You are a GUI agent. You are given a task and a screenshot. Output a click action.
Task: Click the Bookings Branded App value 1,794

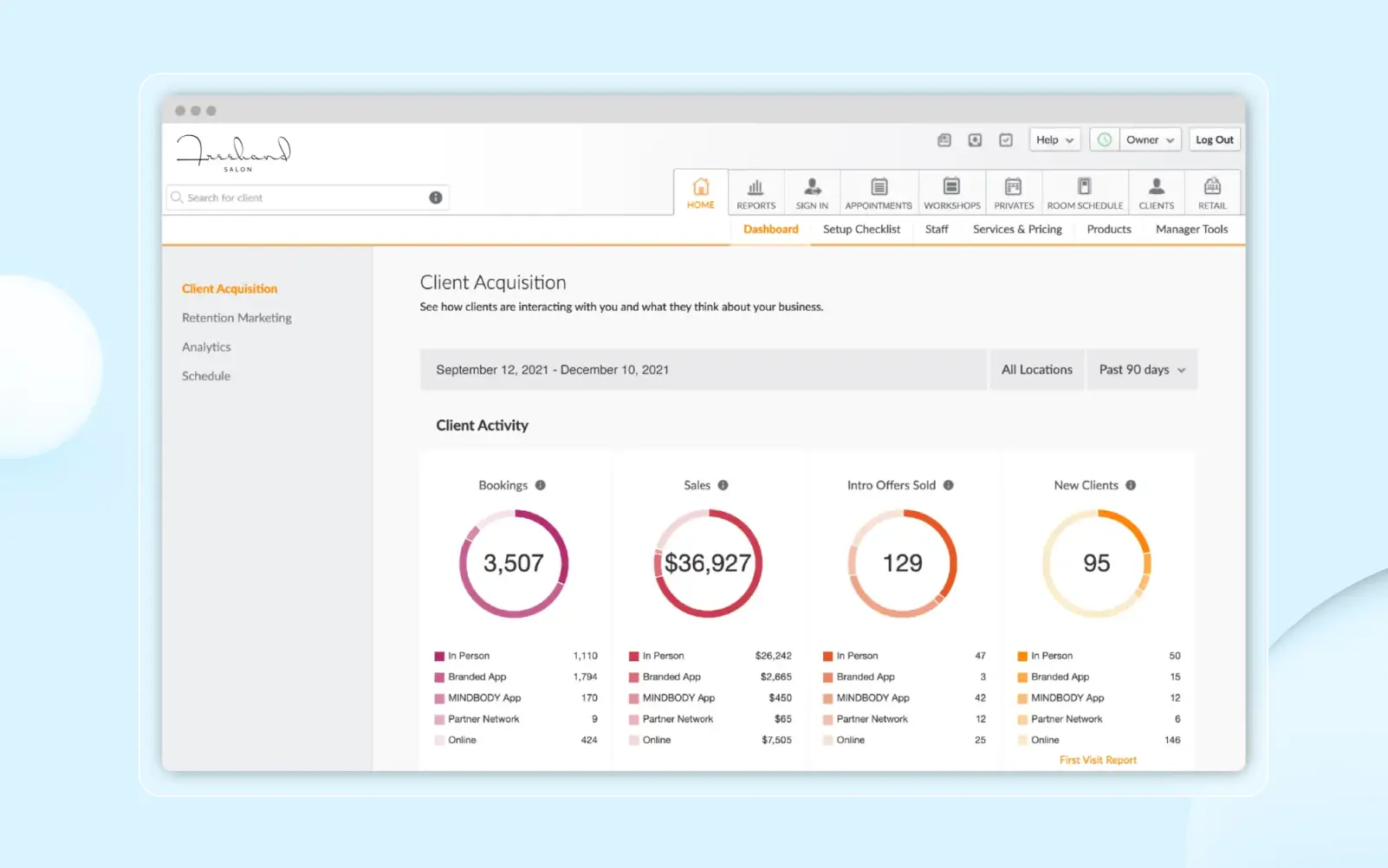pyautogui.click(x=585, y=677)
